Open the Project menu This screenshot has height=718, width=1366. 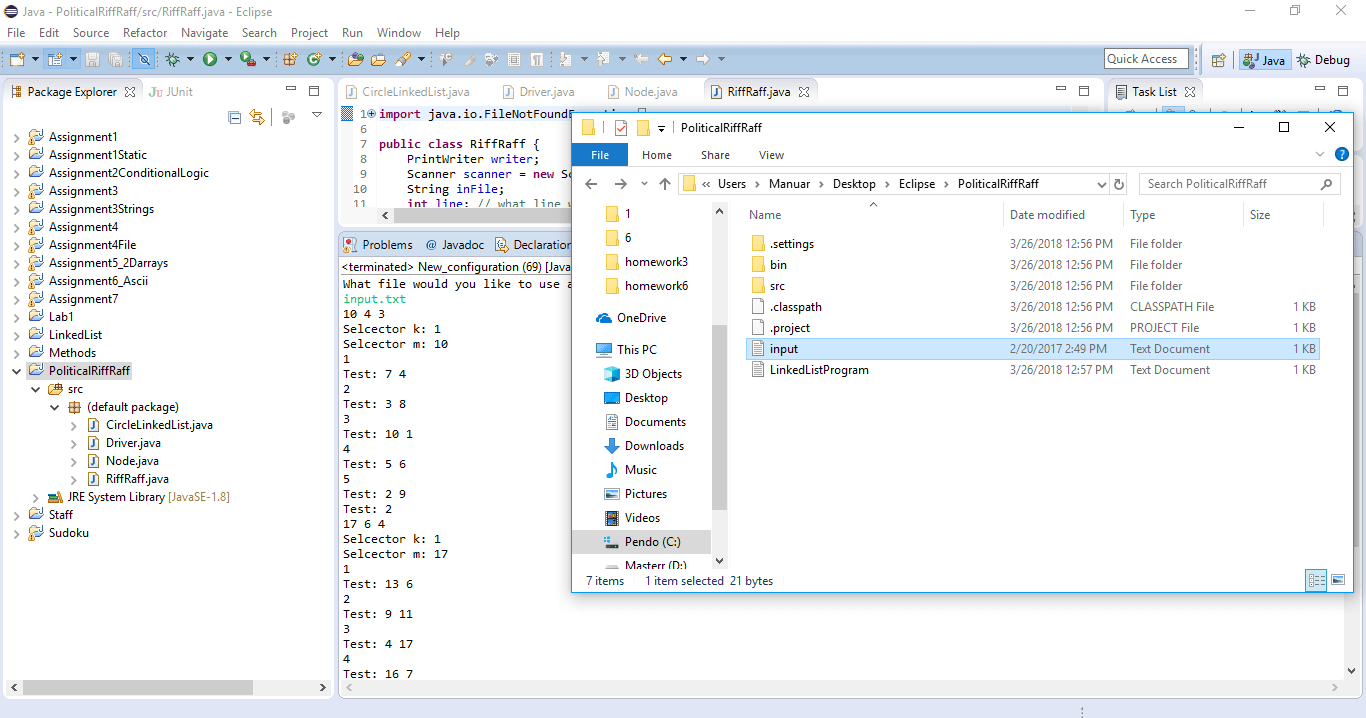pyautogui.click(x=309, y=33)
